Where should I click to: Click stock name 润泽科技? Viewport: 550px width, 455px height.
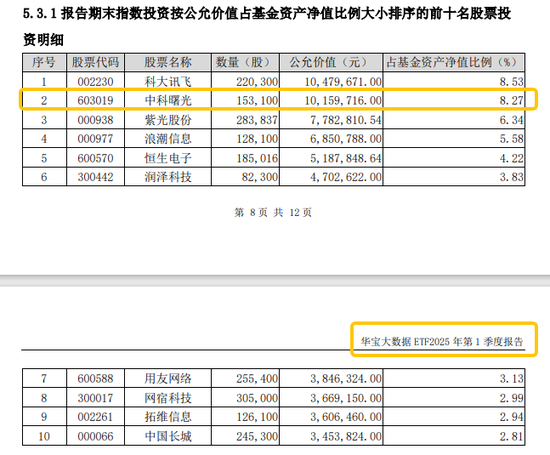[x=168, y=177]
